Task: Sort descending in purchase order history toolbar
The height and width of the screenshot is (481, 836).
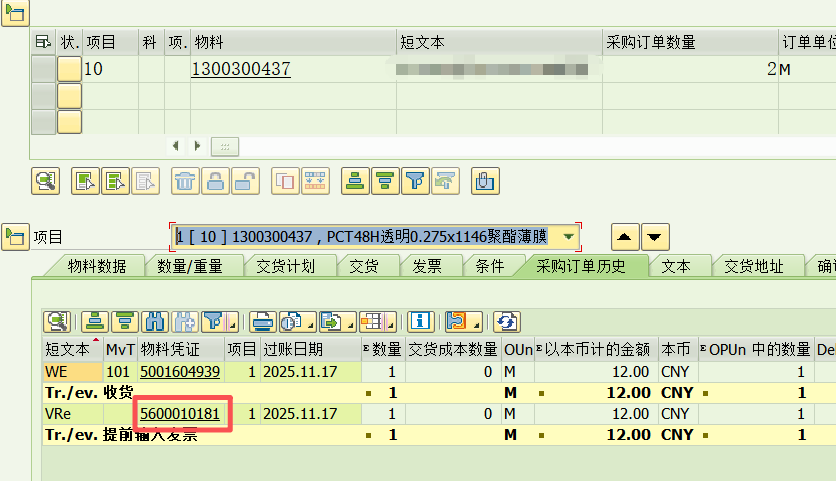Action: [125, 322]
